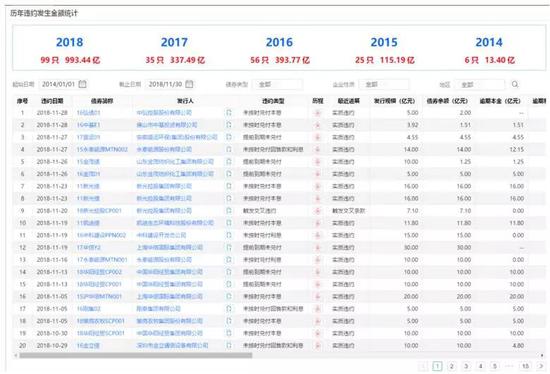The height and width of the screenshot is (374, 550).
Task: Open the issuer link in row 12
Action: (x=170, y=247)
